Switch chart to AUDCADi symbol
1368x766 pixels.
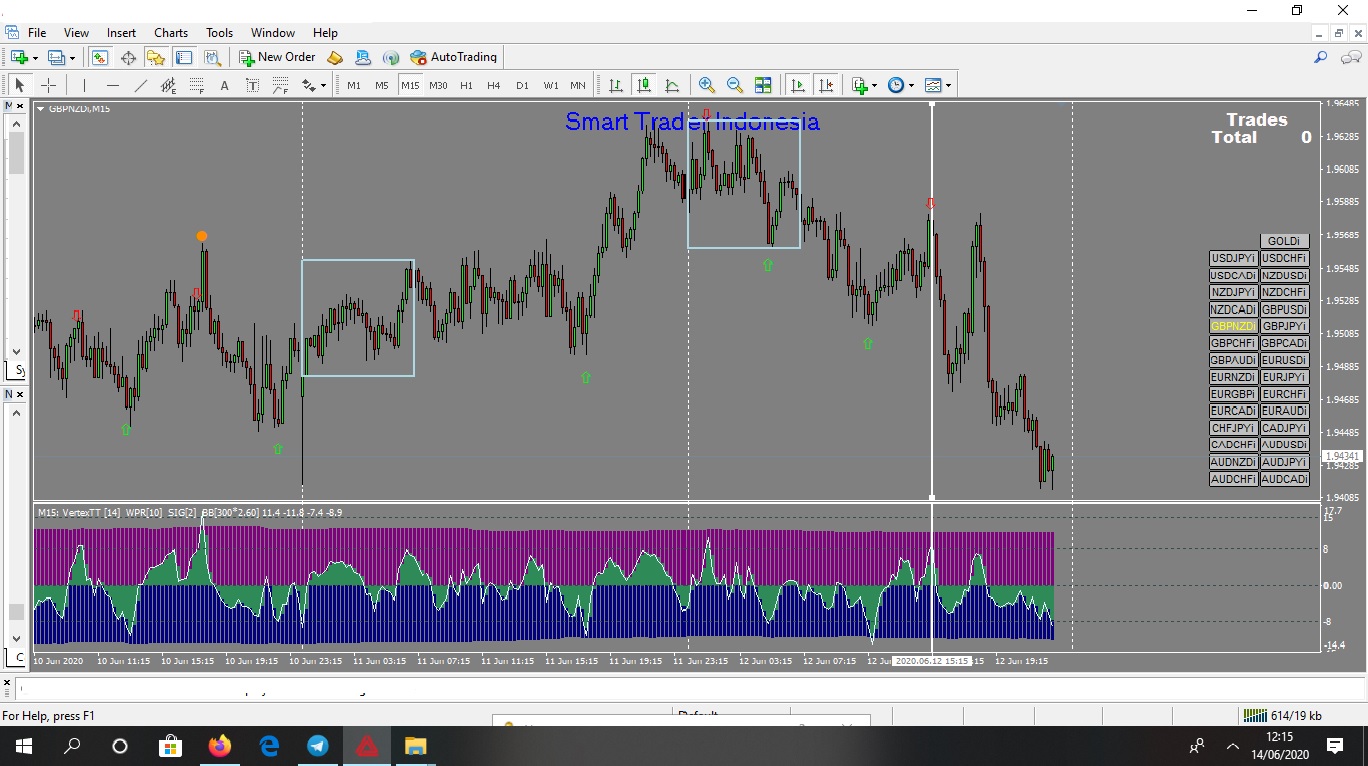tap(1284, 479)
